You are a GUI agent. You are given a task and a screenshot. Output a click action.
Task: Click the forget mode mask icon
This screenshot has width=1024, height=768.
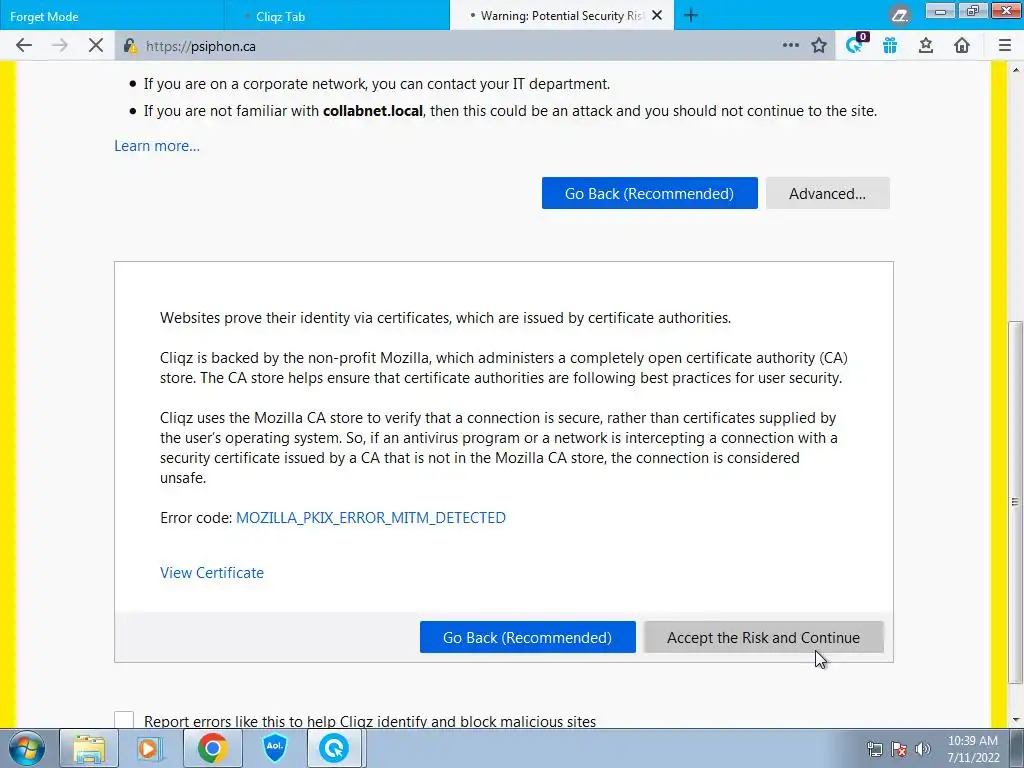pos(901,14)
